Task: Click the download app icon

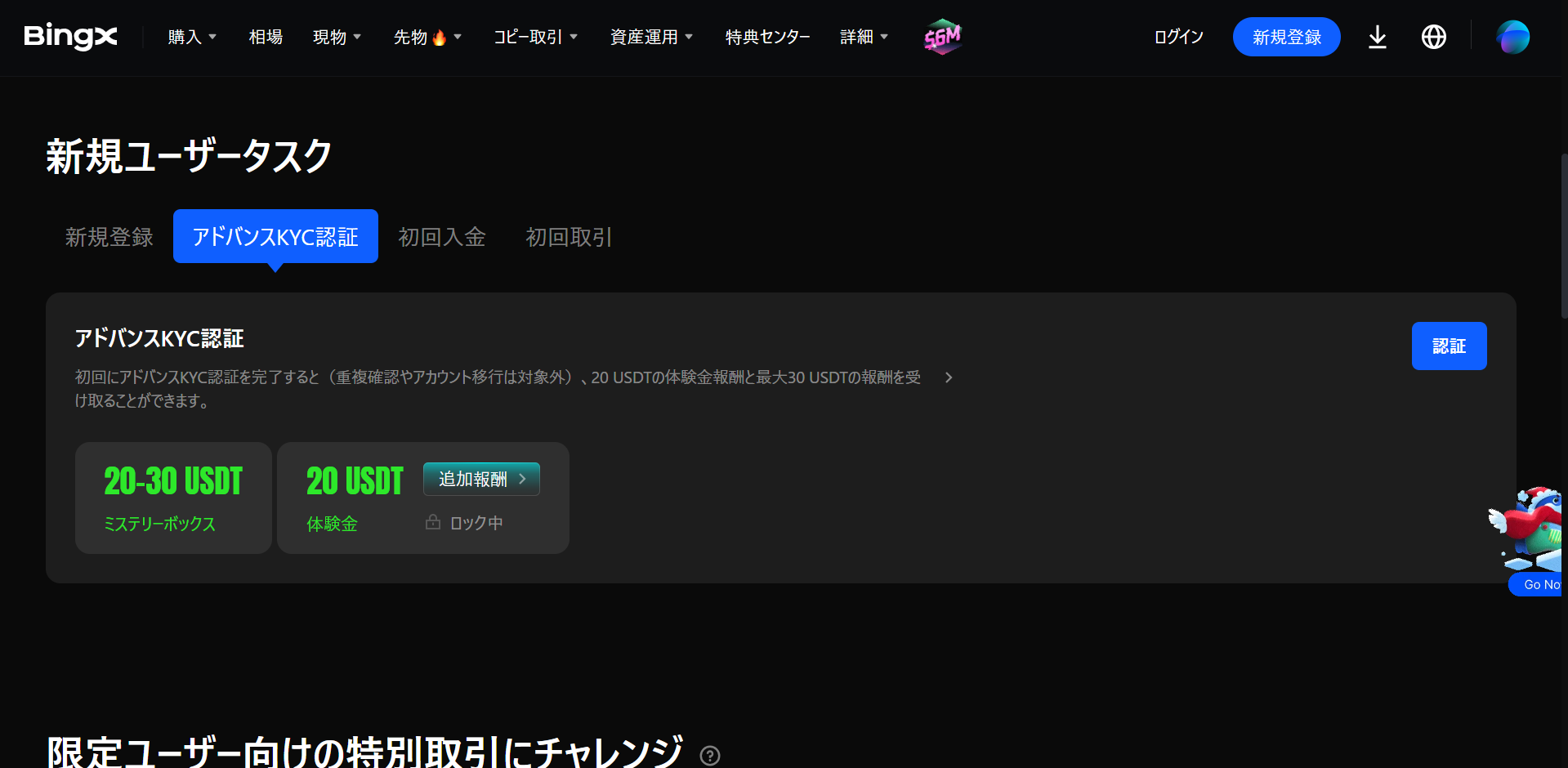Action: [x=1377, y=37]
